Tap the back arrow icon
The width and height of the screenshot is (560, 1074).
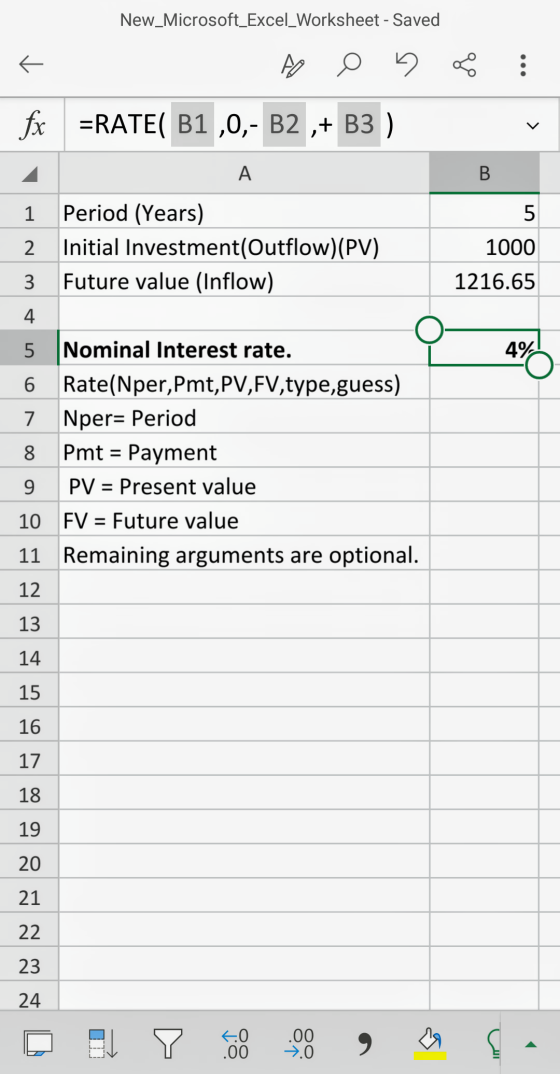pos(31,65)
